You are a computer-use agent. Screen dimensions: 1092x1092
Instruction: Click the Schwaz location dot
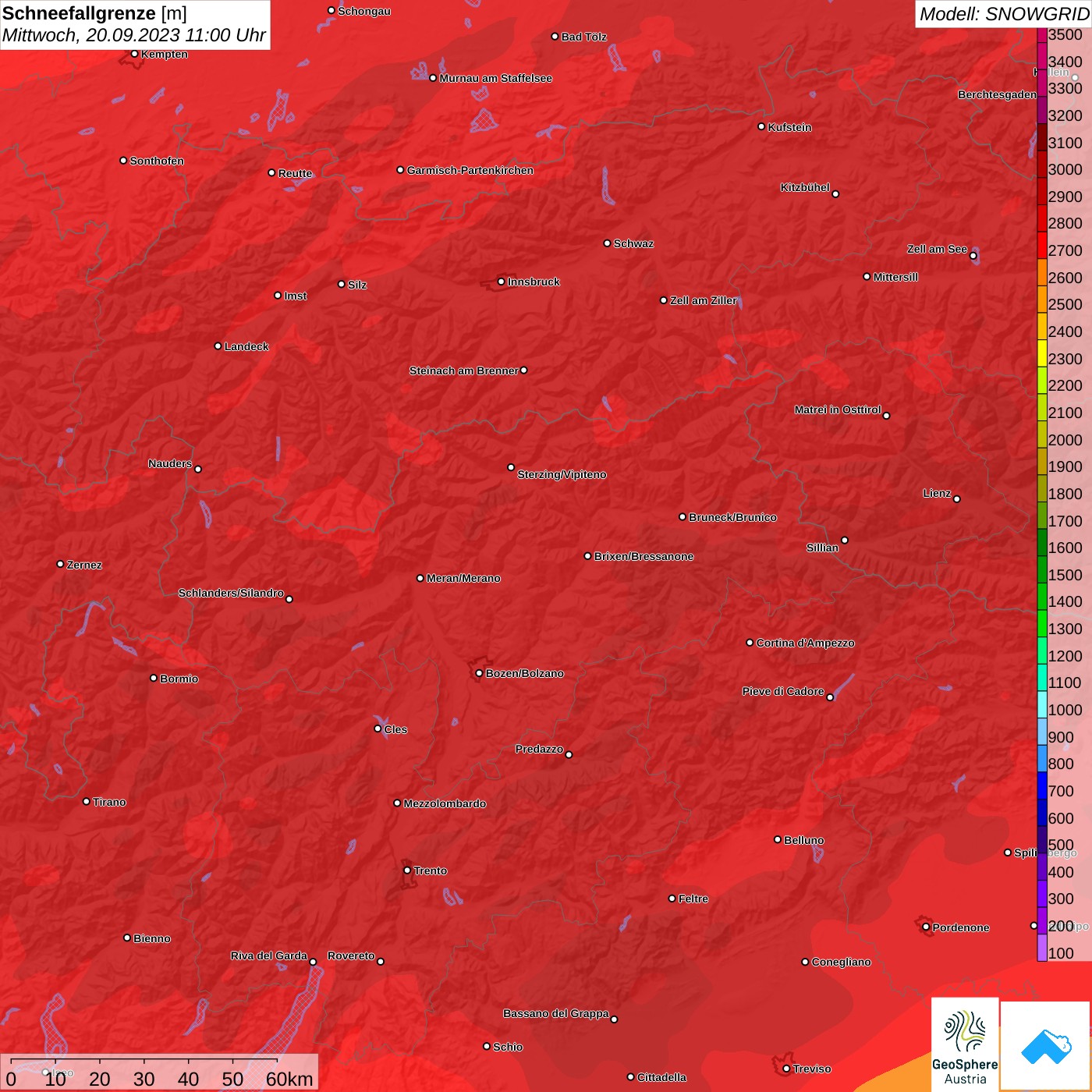[607, 243]
